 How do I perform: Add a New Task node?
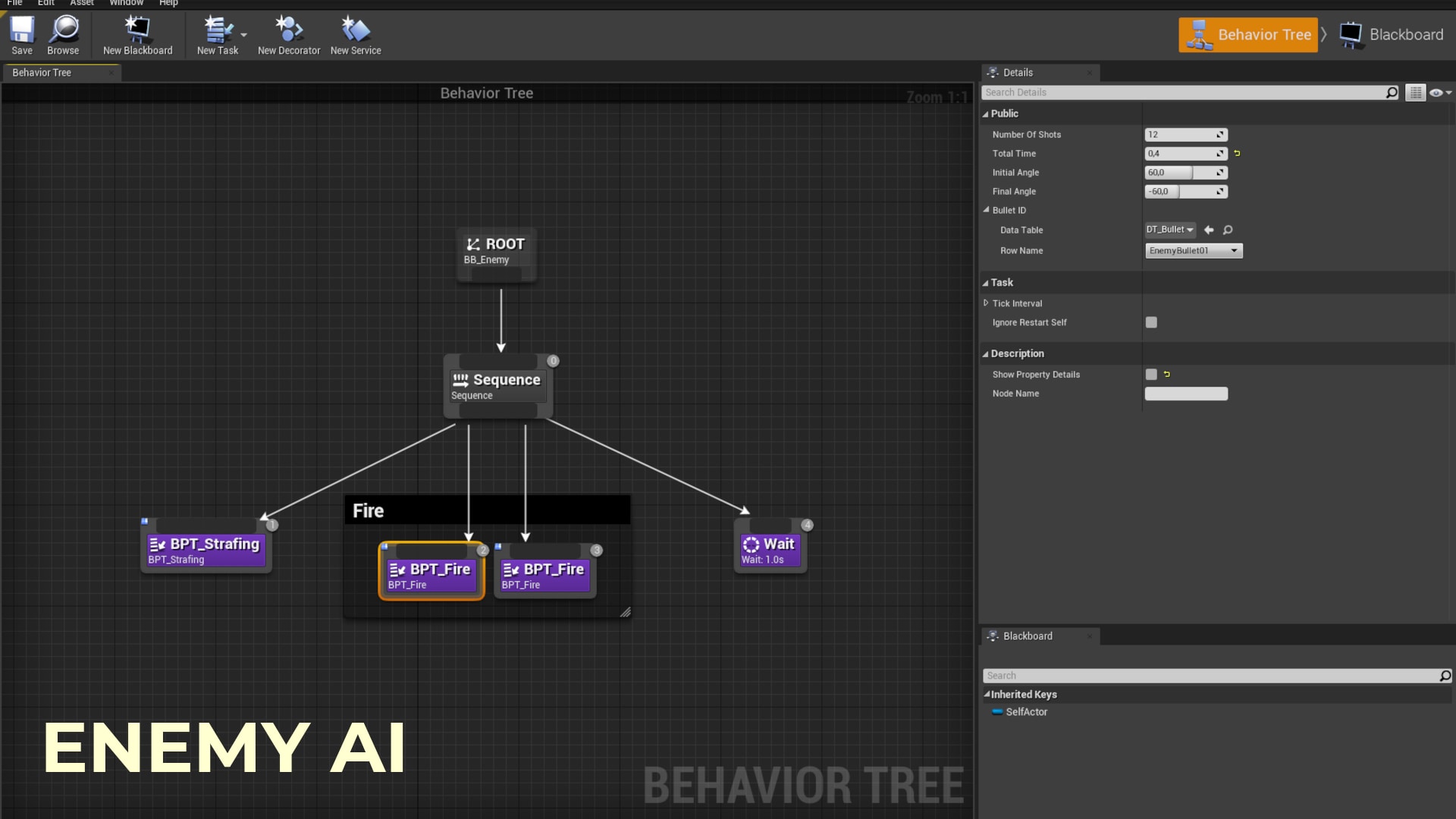click(216, 34)
